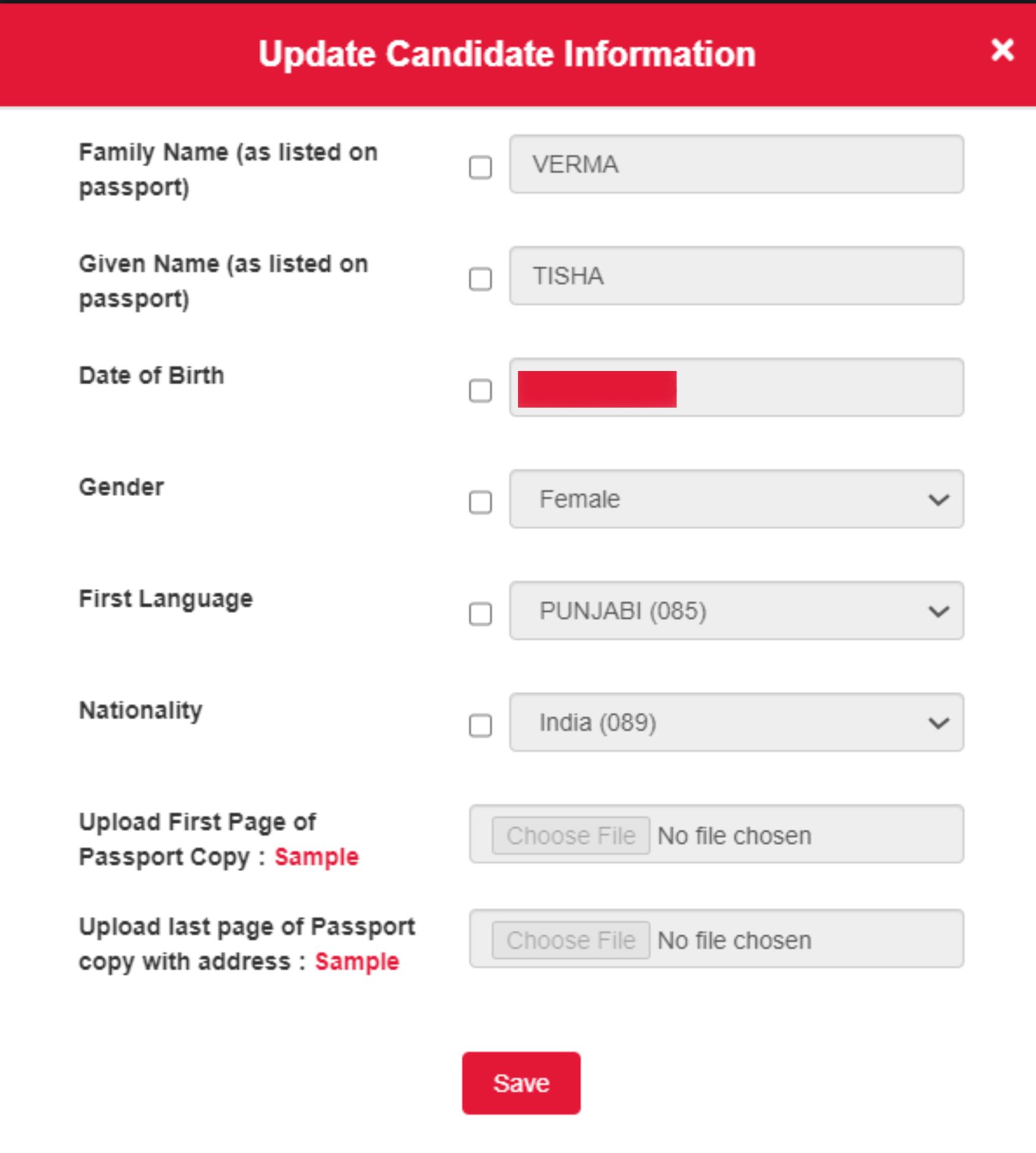The image size is (1036, 1153).
Task: Tick the Family Name checkbox
Action: (x=480, y=168)
